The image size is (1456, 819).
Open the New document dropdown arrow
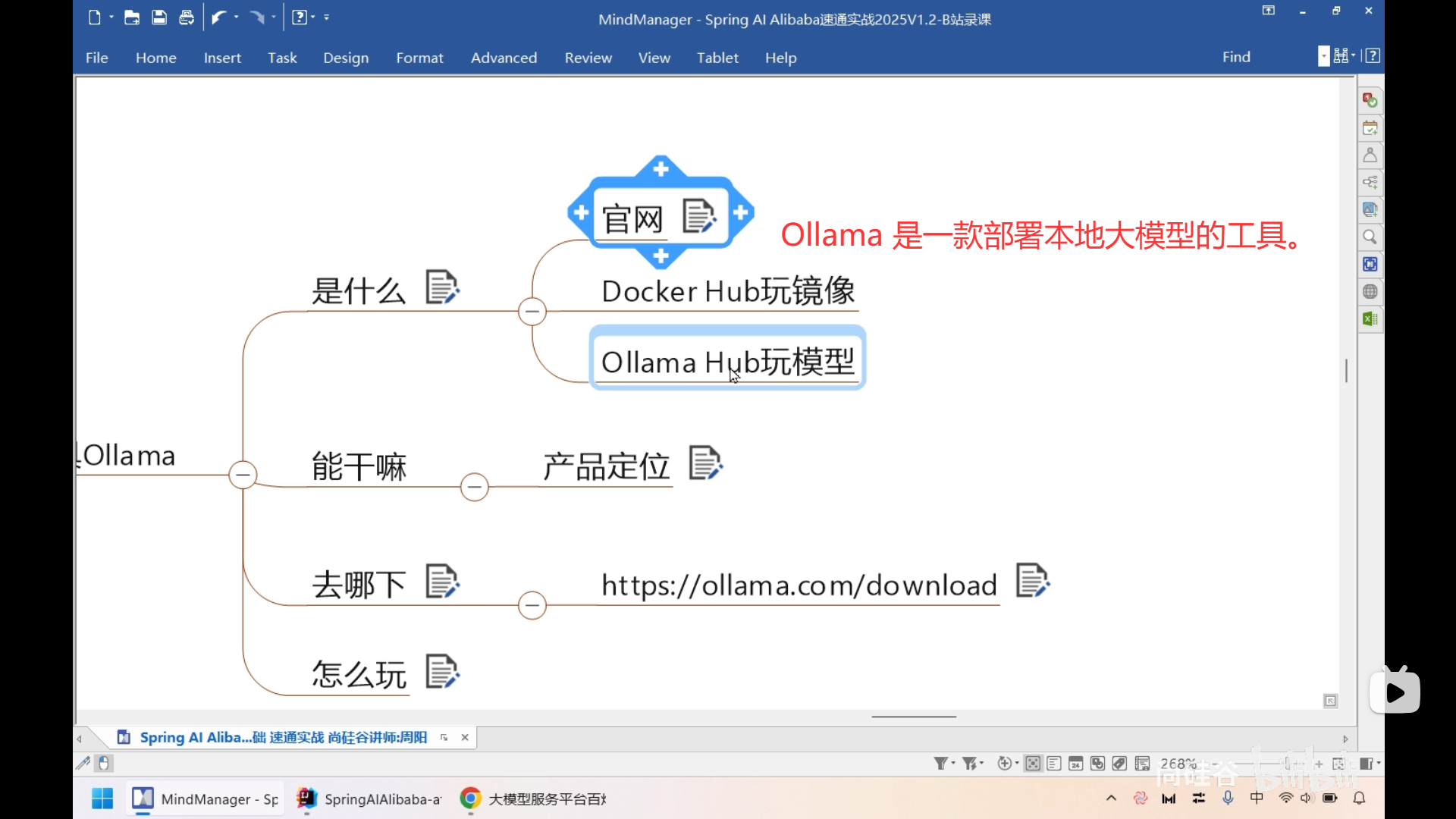tap(111, 17)
